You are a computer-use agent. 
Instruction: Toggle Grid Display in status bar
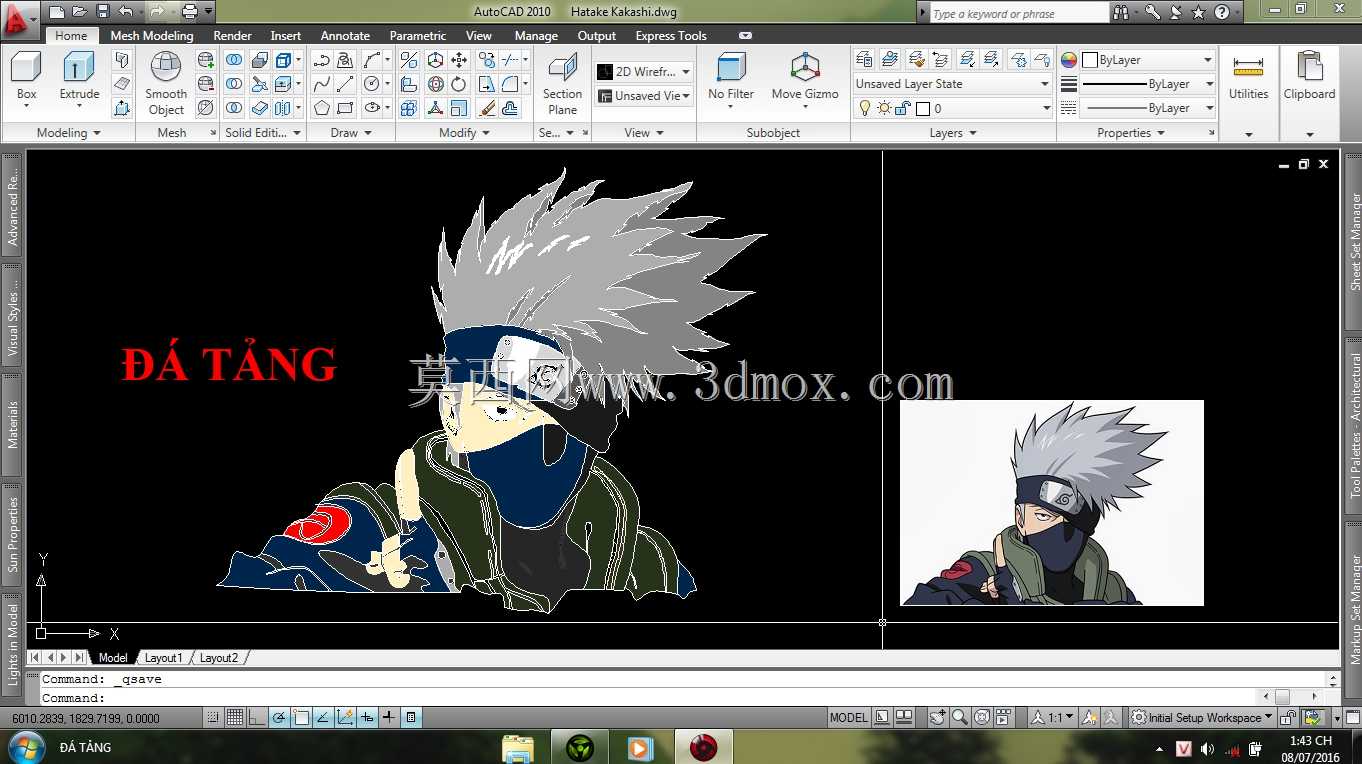click(235, 717)
